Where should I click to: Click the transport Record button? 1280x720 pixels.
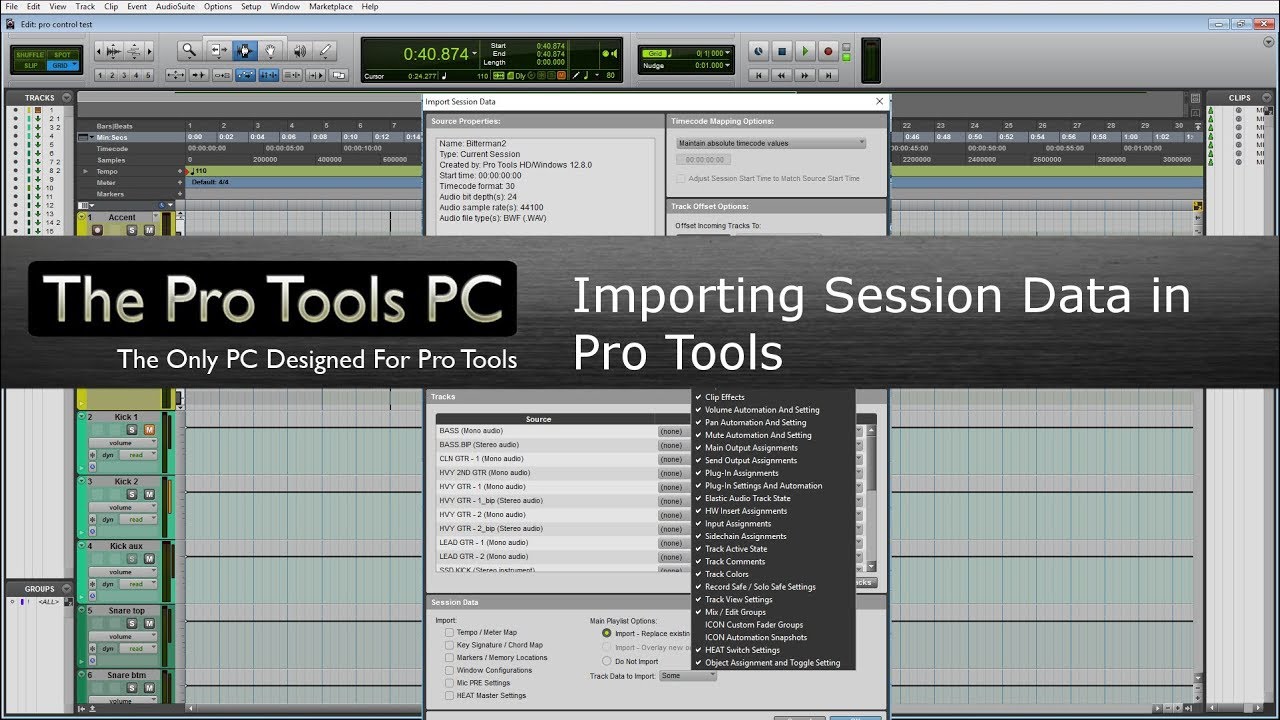[828, 51]
